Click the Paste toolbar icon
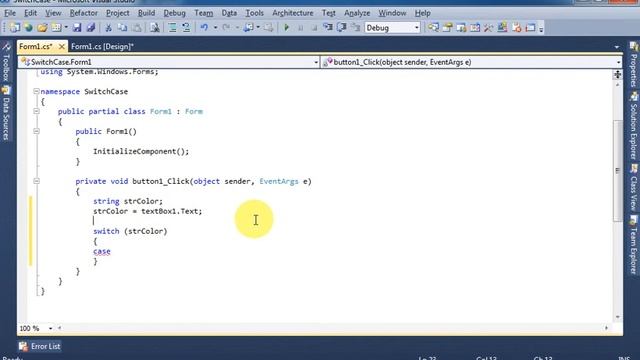 (x=137, y=28)
